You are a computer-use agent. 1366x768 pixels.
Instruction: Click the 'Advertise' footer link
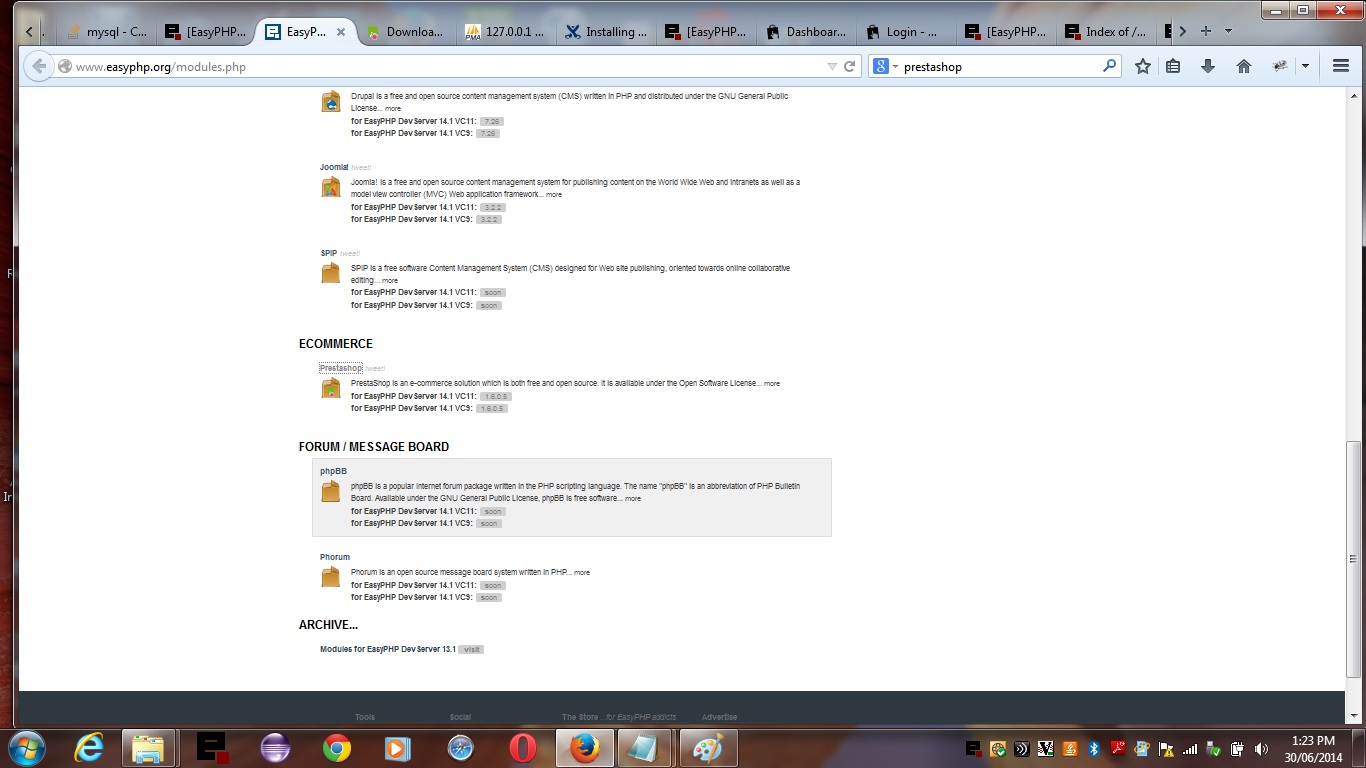tap(719, 717)
